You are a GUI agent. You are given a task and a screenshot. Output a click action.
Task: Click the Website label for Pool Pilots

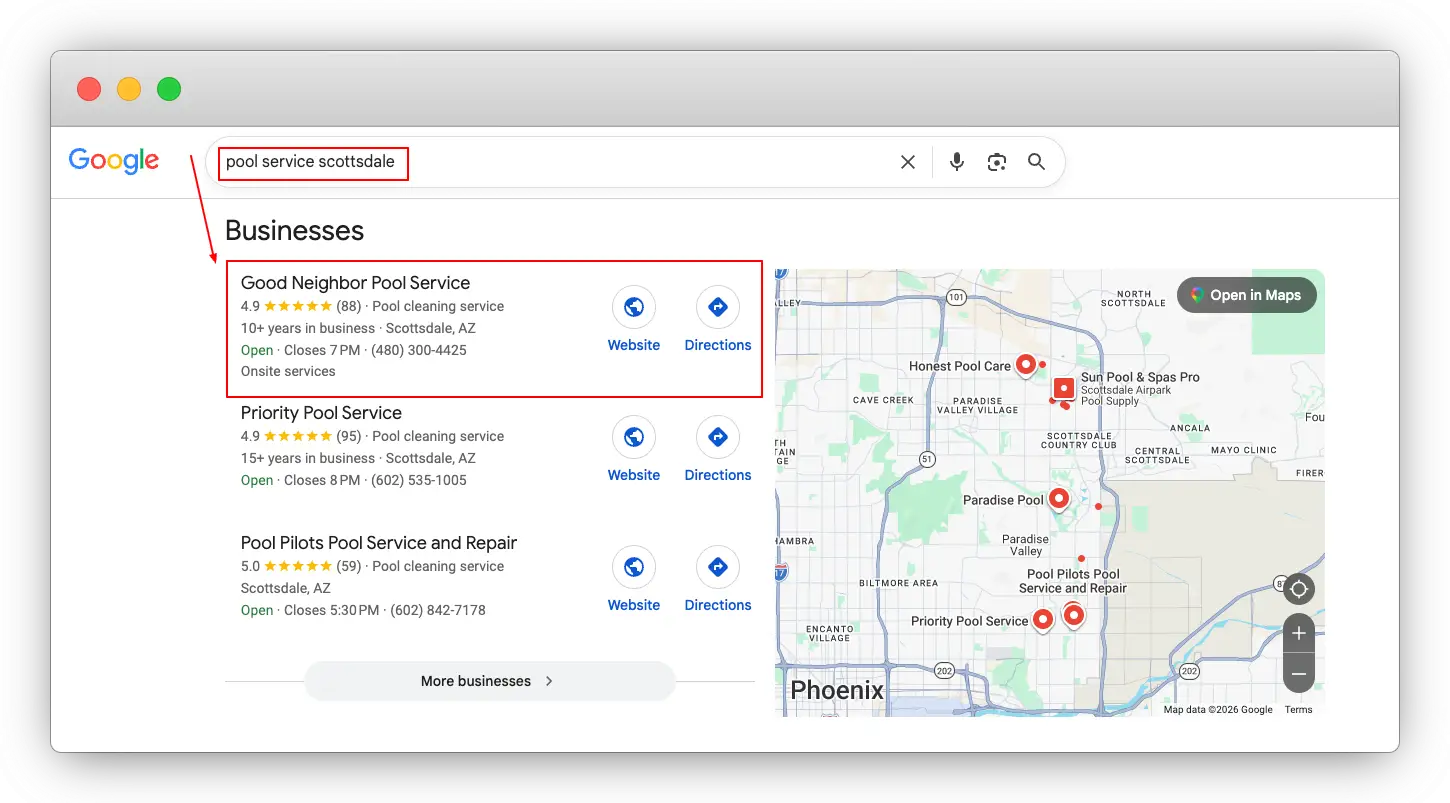pos(634,605)
